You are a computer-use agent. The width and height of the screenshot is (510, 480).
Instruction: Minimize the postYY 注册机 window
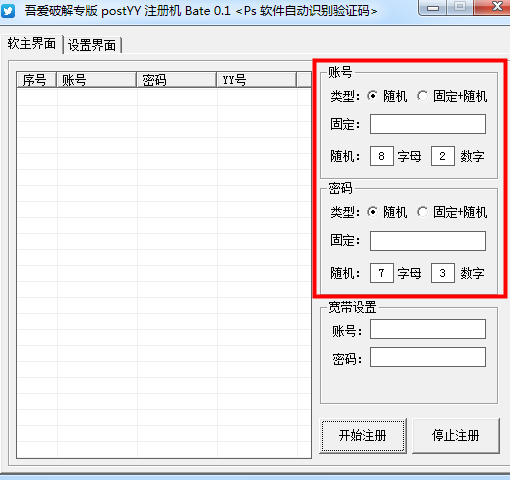tap(433, 7)
